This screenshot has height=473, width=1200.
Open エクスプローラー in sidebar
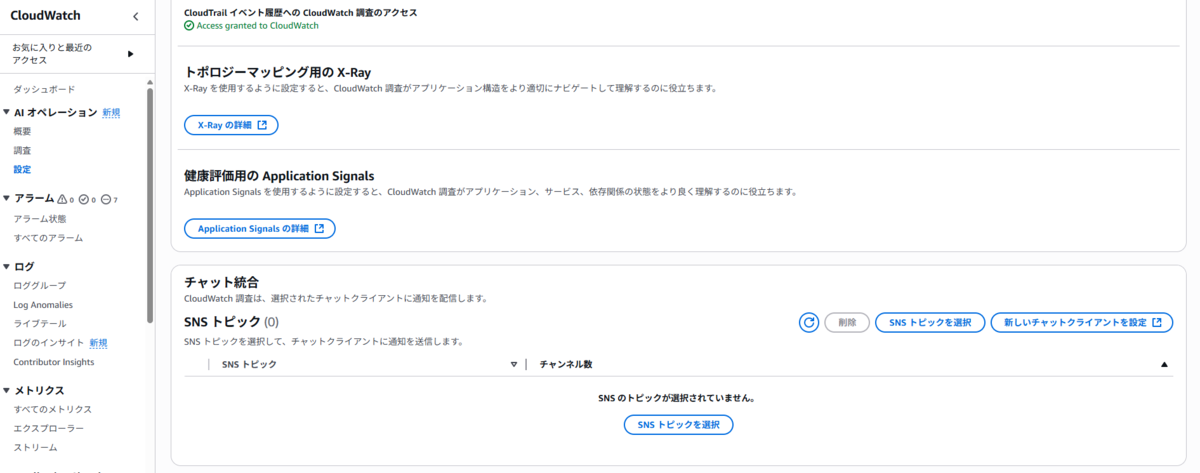49,428
